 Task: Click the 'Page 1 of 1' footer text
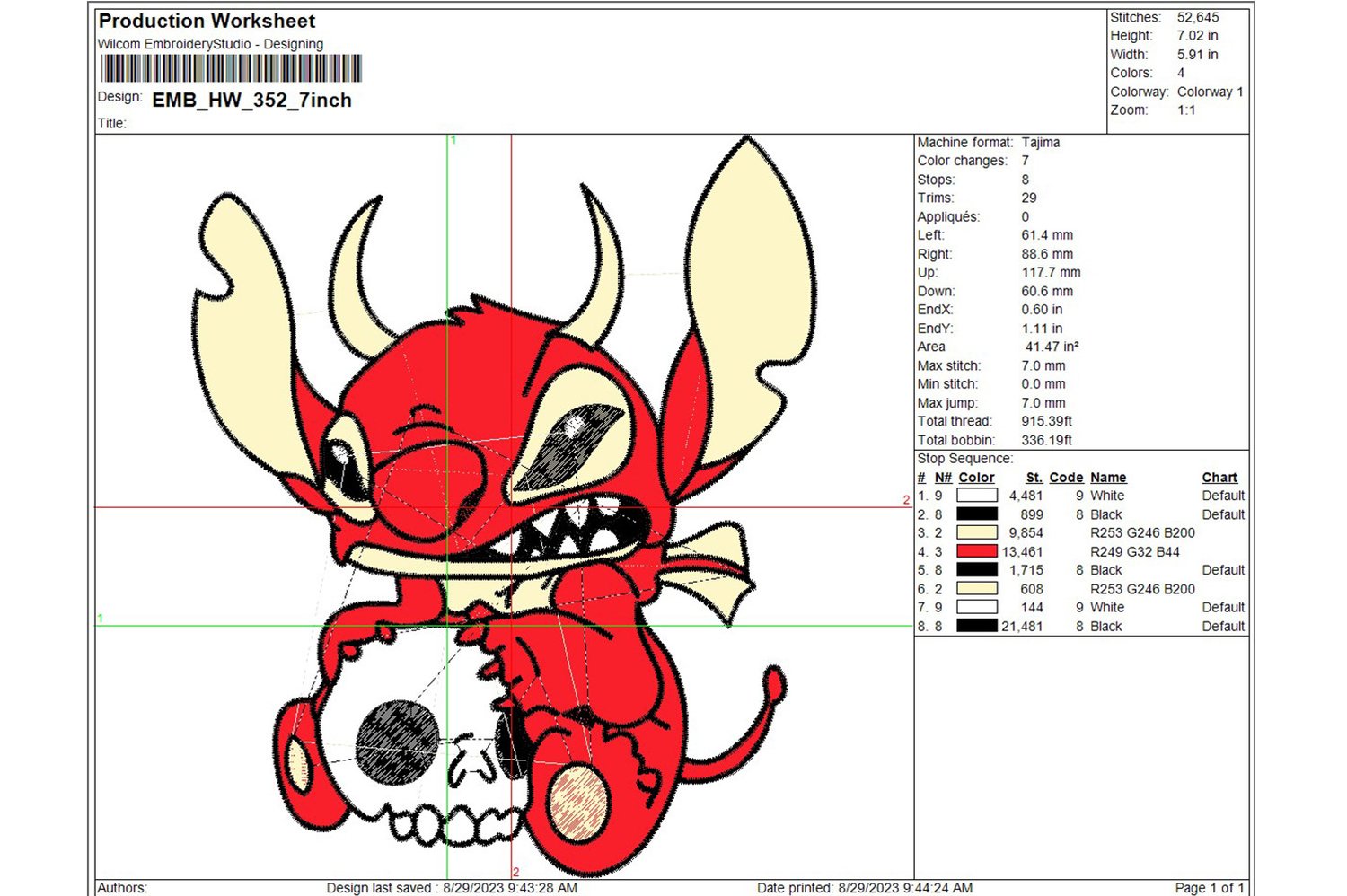click(1210, 888)
